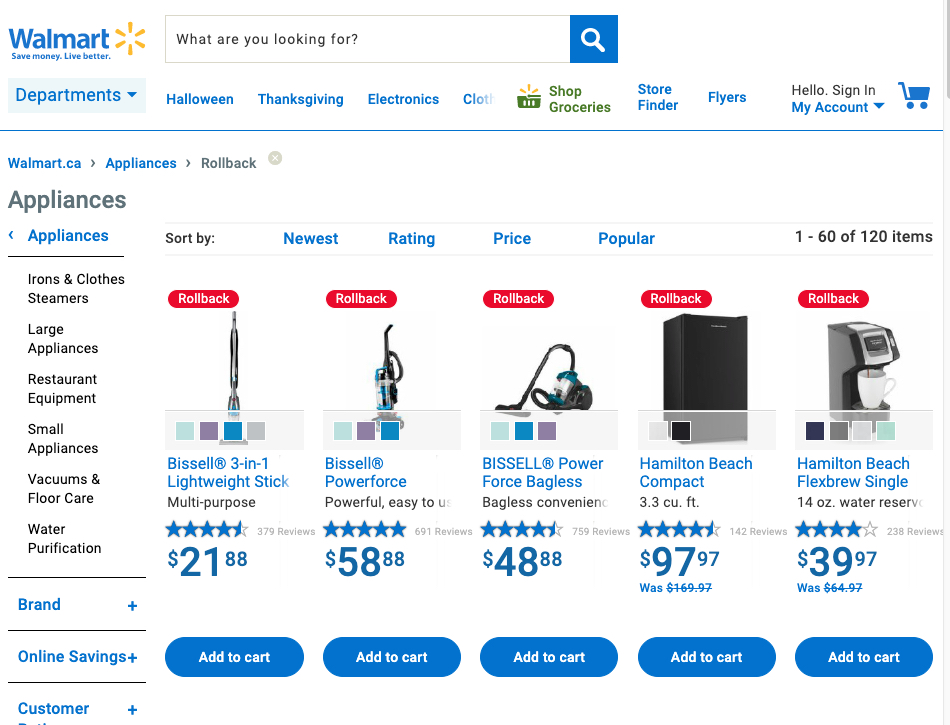
Task: Select the blue swatch on Bissell 3-in-1
Action: 233,431
